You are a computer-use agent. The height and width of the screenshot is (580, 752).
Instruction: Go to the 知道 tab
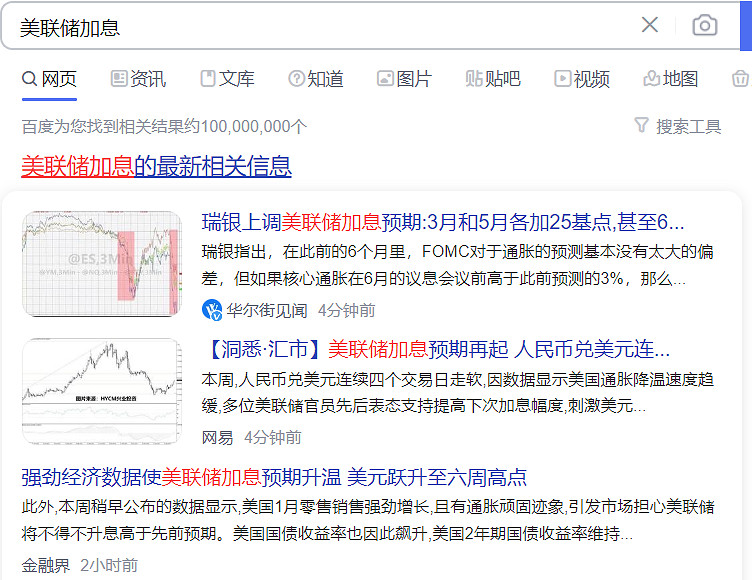316,79
